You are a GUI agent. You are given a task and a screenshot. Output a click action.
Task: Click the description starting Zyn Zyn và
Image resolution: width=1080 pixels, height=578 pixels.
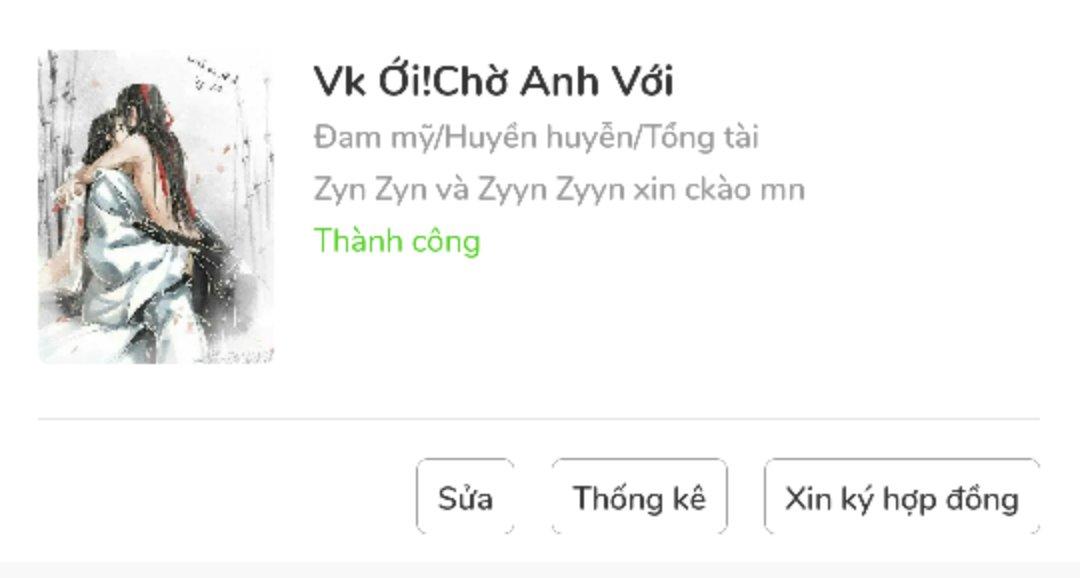559,189
